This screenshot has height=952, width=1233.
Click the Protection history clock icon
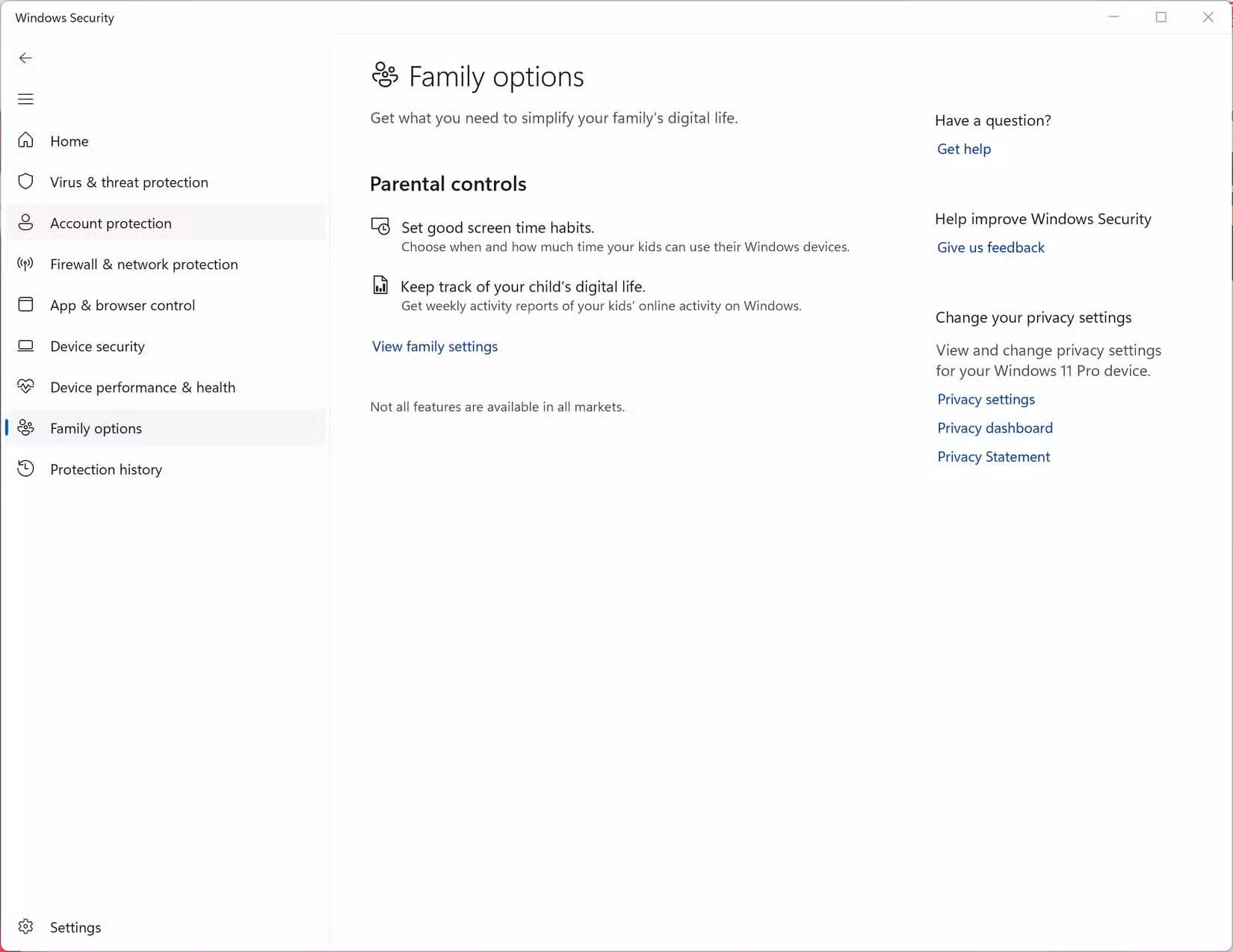pos(25,469)
